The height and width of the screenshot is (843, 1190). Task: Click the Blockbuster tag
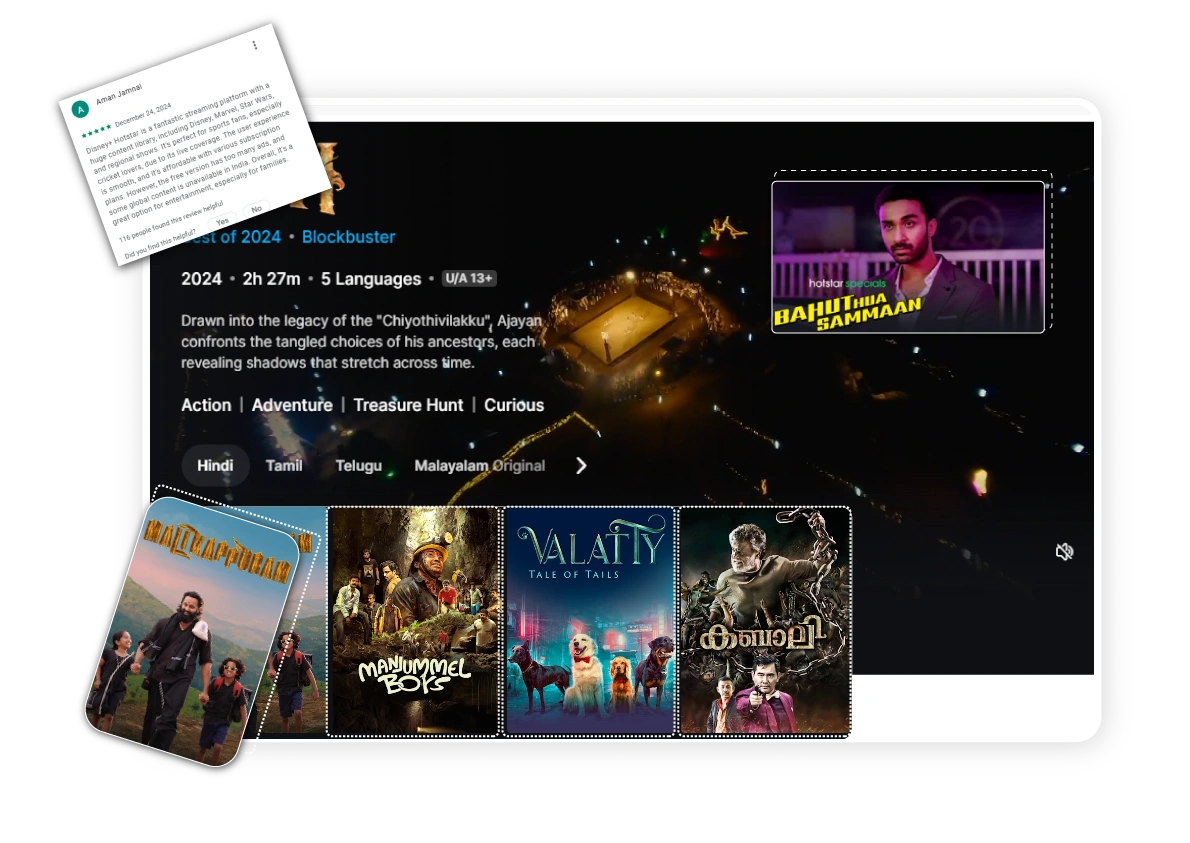coord(348,237)
